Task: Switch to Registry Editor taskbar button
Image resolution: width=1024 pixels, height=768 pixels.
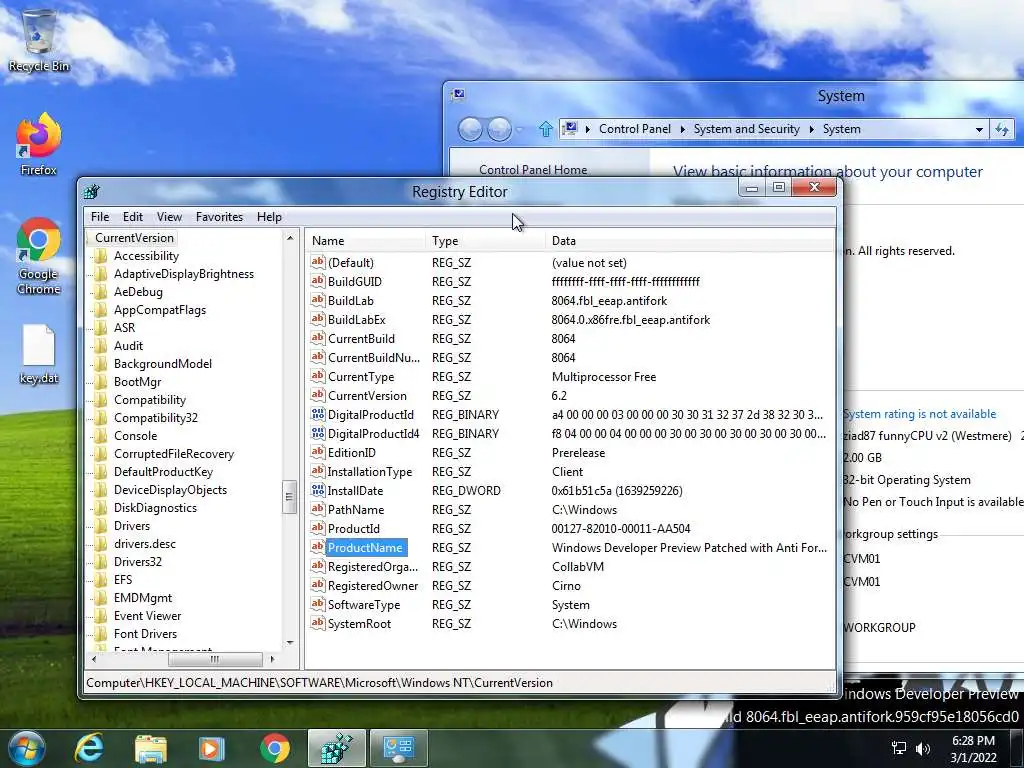Action: 336,748
